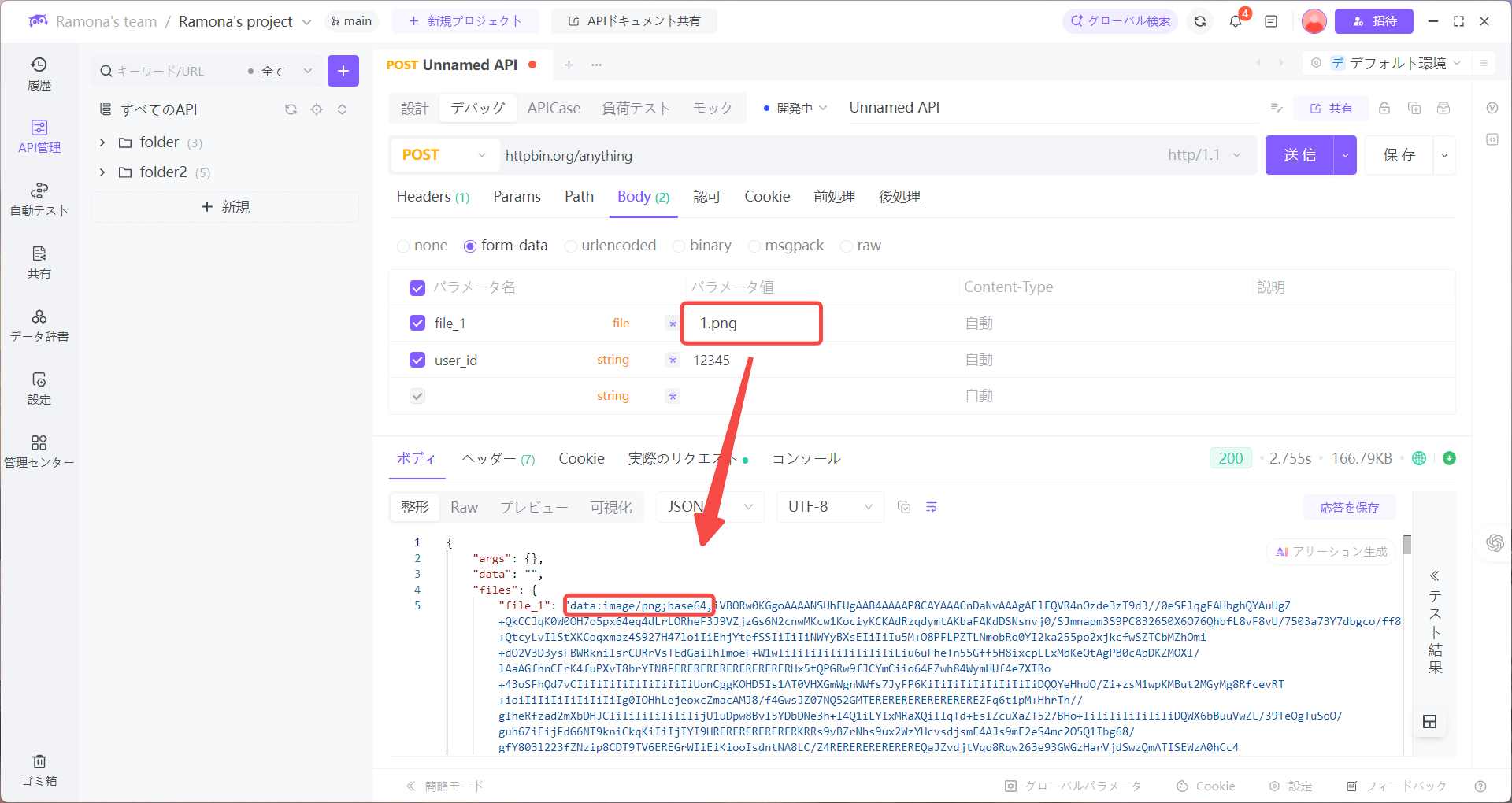Click the lock icon beside 共有
This screenshot has width=1512, height=803.
1384,108
